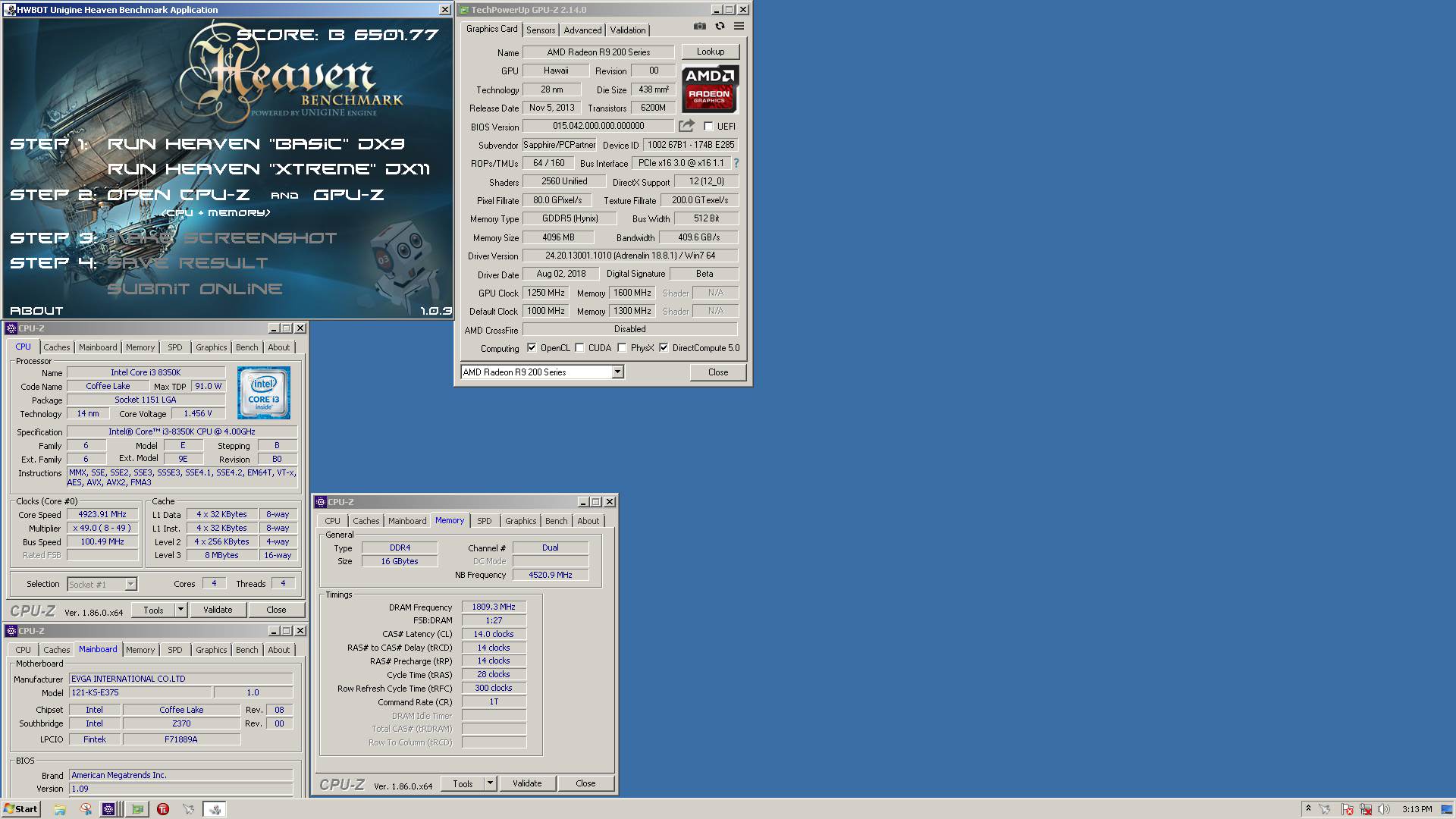This screenshot has height=819, width=1456.
Task: Open SPD tab in Memory CPU-Z window
Action: (x=484, y=521)
